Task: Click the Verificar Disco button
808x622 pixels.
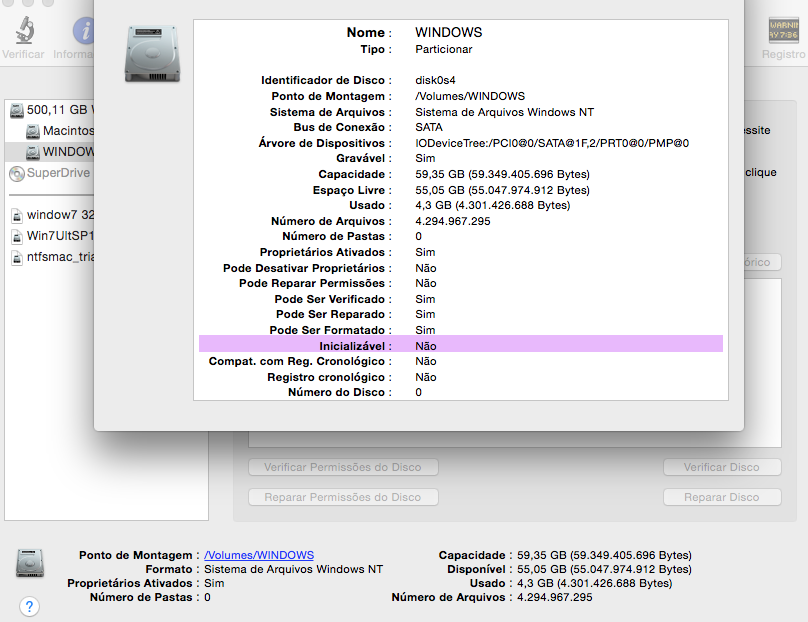Action: tap(722, 467)
